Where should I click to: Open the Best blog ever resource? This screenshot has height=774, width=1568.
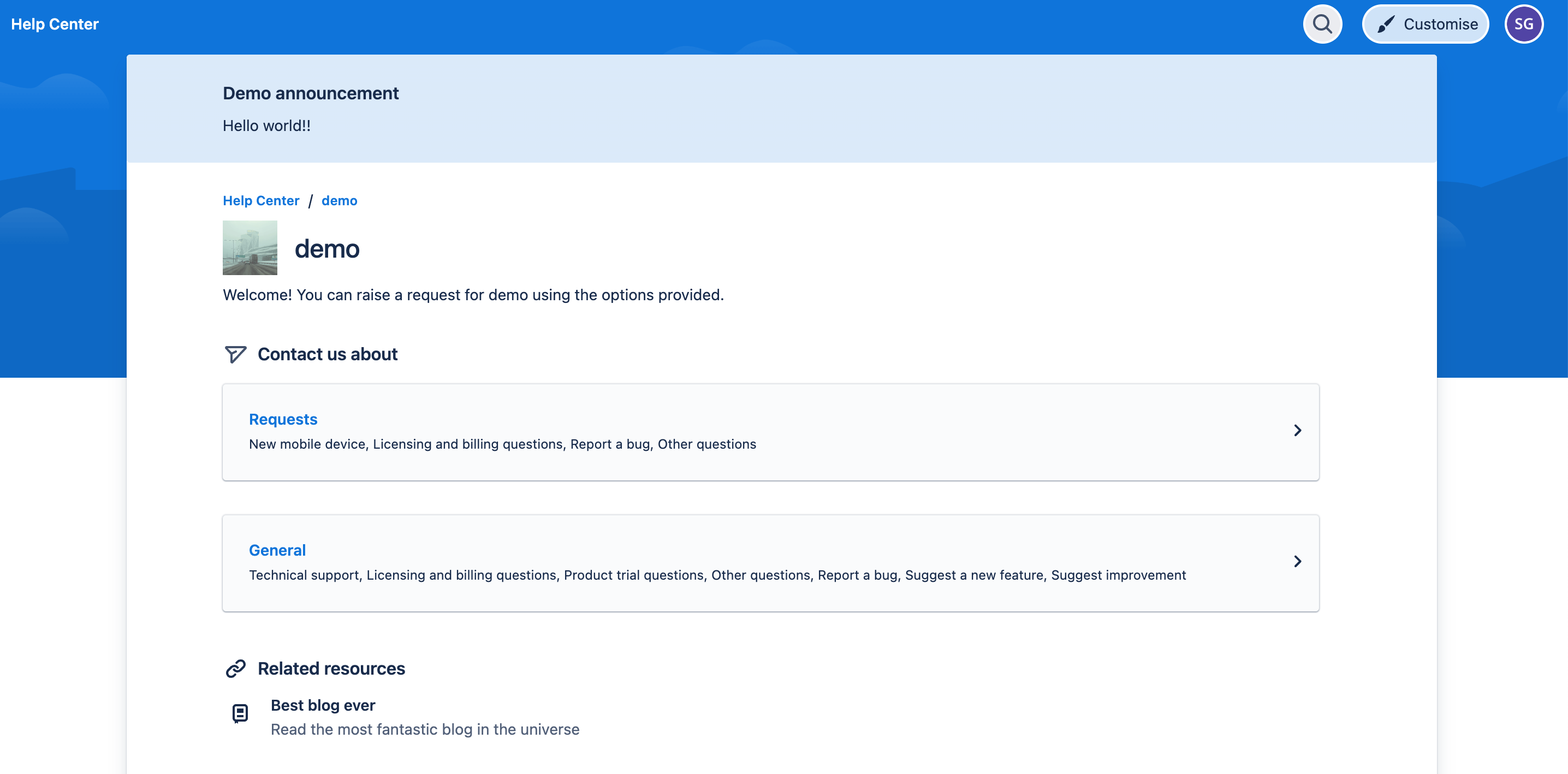click(x=323, y=705)
